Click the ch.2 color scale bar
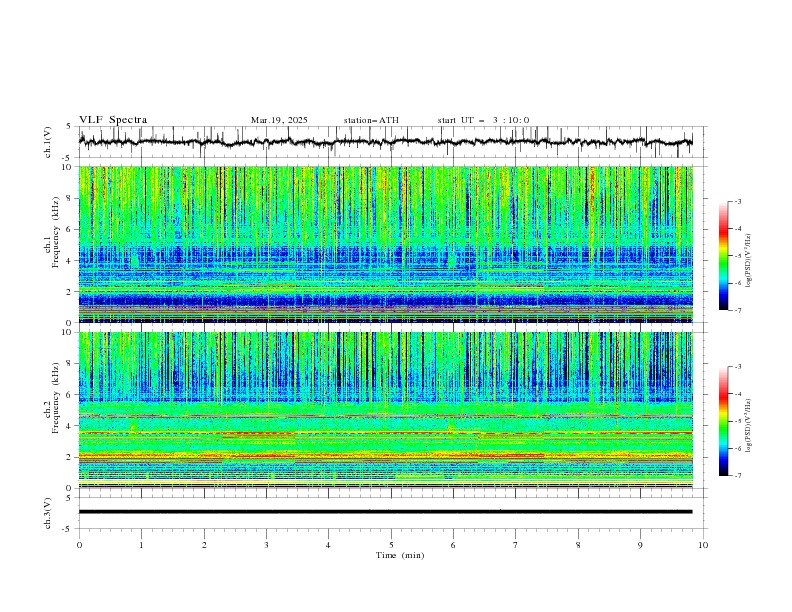Screen dimensions: 792x612 coord(723,421)
